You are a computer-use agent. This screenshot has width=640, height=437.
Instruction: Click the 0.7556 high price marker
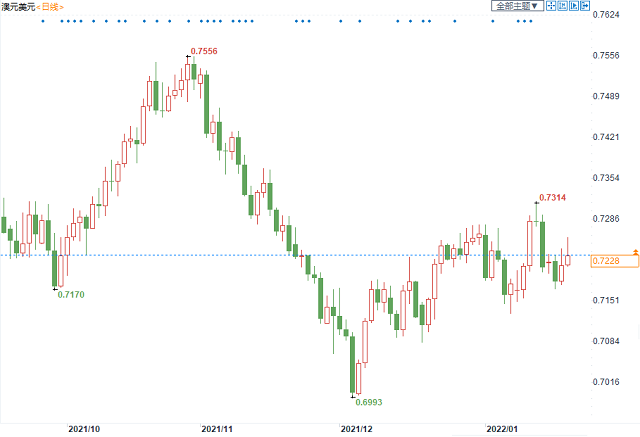pyautogui.click(x=204, y=51)
